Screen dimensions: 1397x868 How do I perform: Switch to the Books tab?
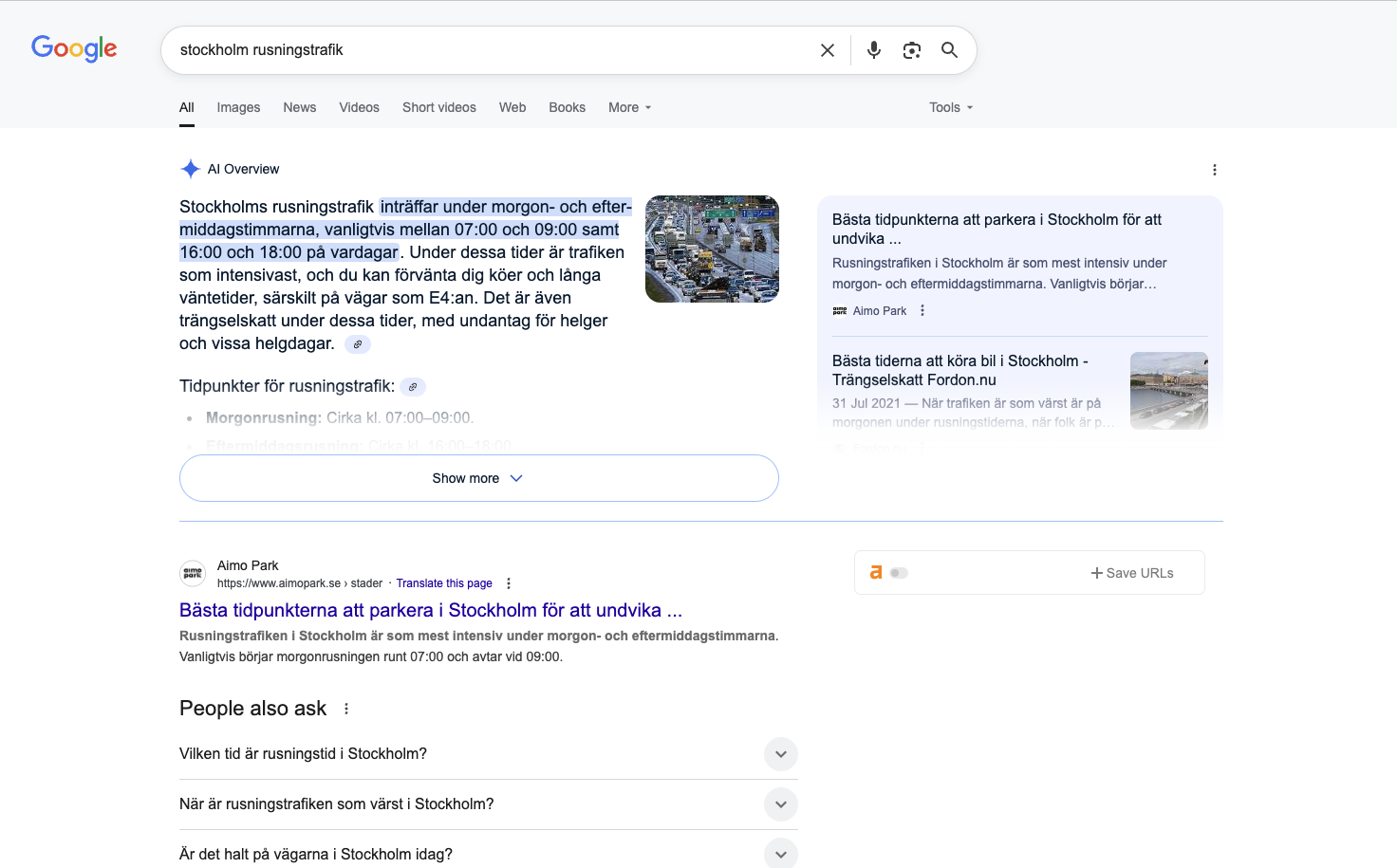pos(567,107)
